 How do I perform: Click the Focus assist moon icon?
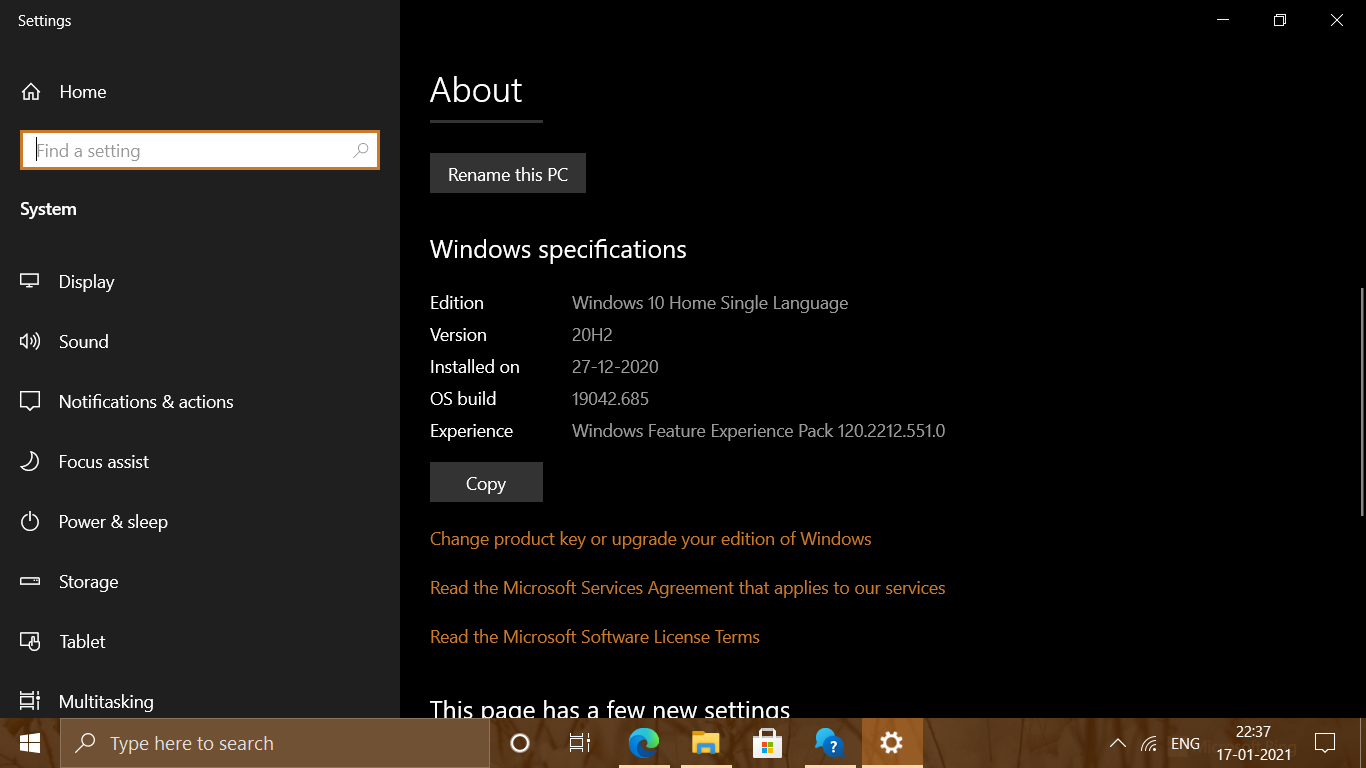point(30,462)
